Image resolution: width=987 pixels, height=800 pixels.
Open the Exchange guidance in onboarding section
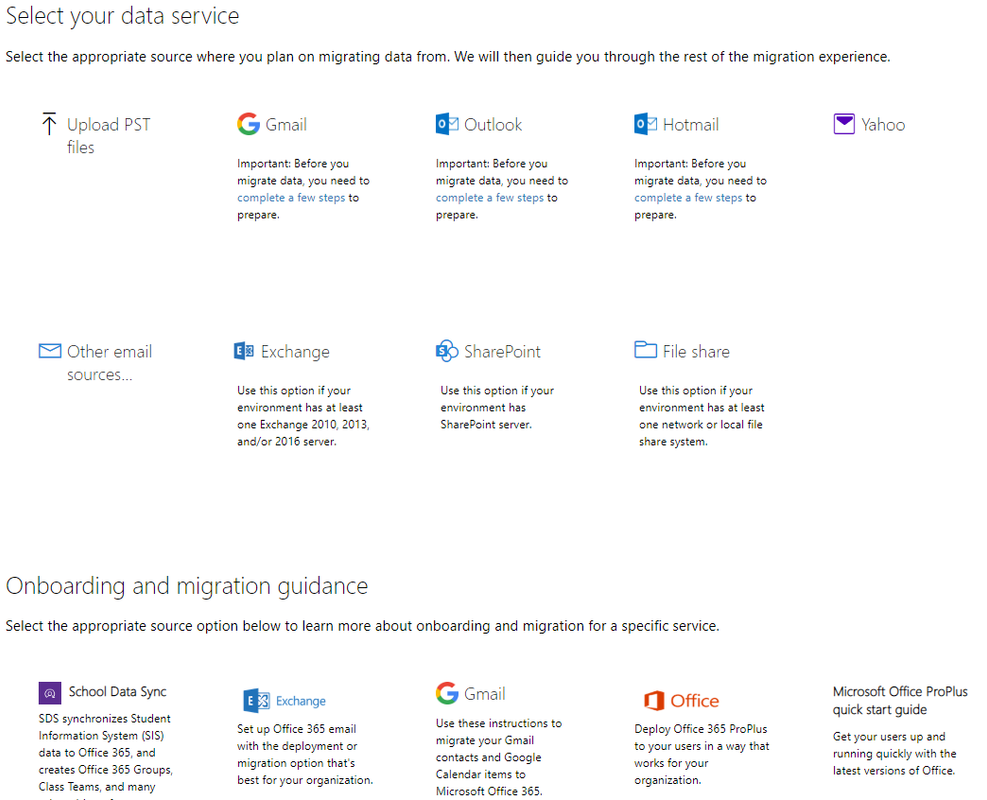pyautogui.click(x=300, y=701)
